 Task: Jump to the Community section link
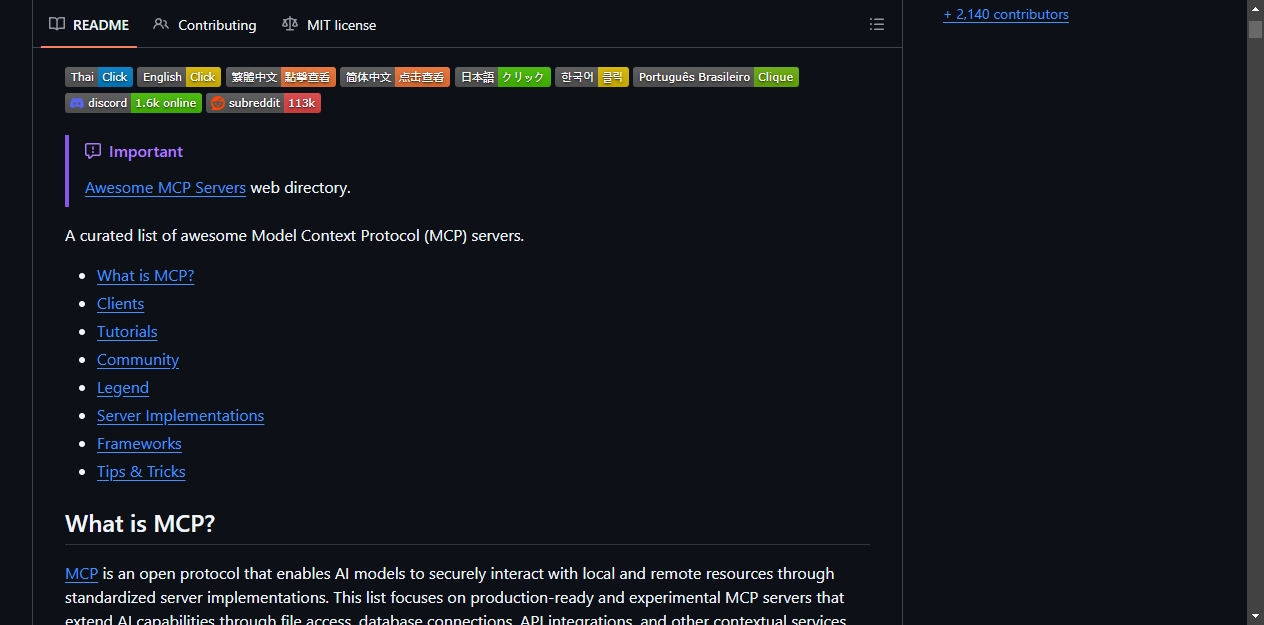(x=138, y=359)
